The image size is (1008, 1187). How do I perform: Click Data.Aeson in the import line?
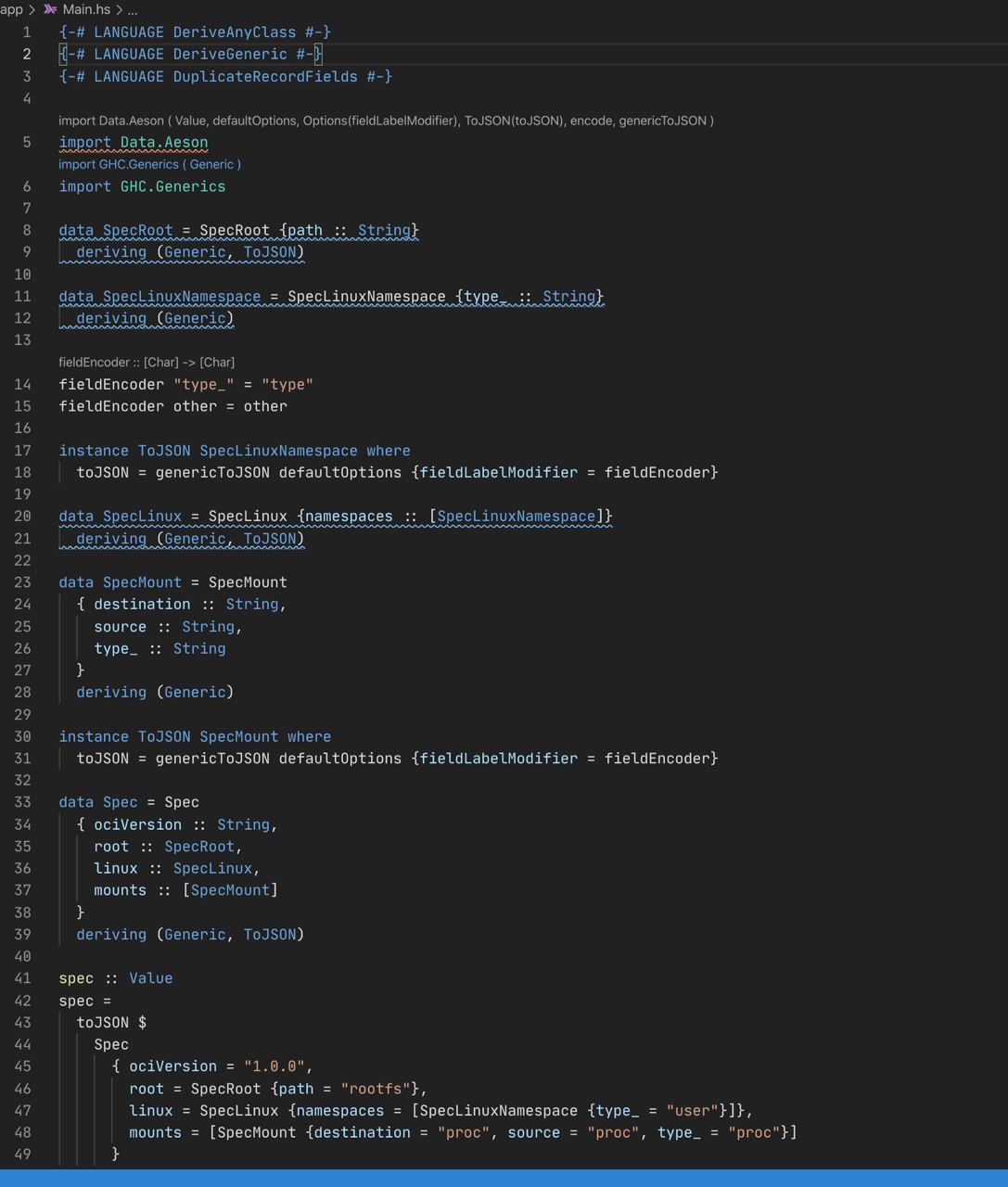(x=164, y=143)
